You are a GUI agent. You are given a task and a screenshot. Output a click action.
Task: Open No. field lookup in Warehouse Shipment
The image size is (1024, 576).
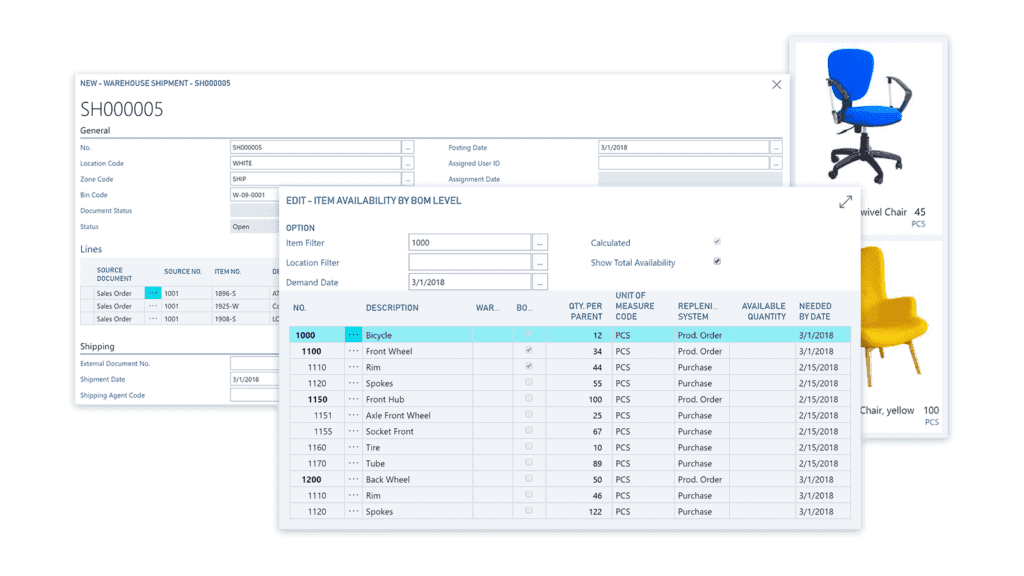pos(408,148)
